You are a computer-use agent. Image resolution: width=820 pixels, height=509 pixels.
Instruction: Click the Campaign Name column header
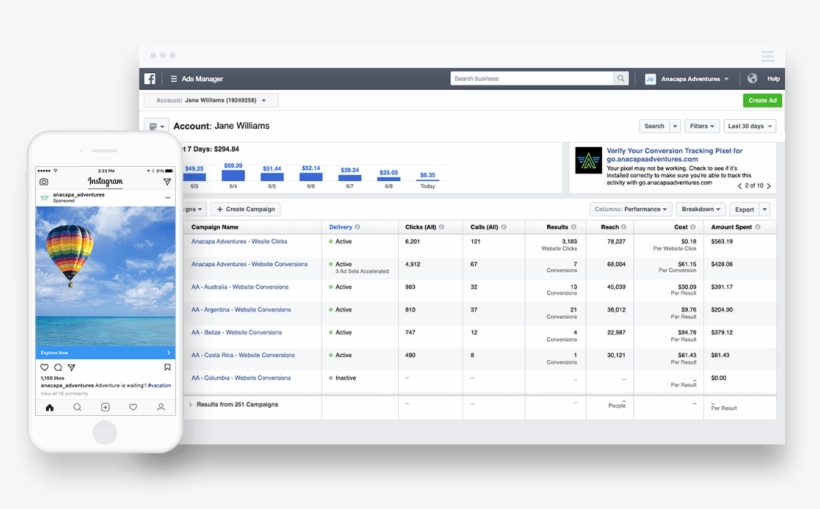click(214, 227)
